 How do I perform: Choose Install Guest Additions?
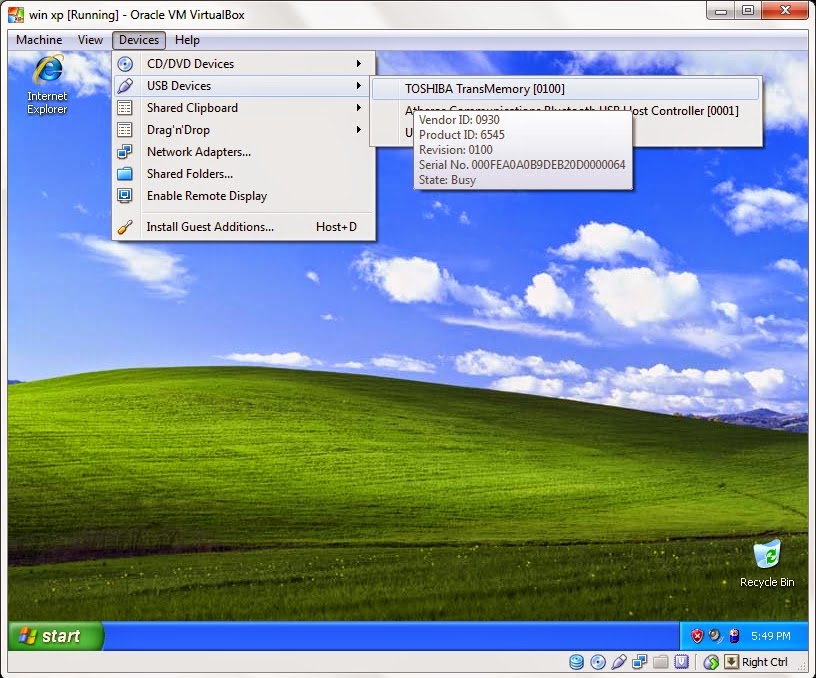244,227
